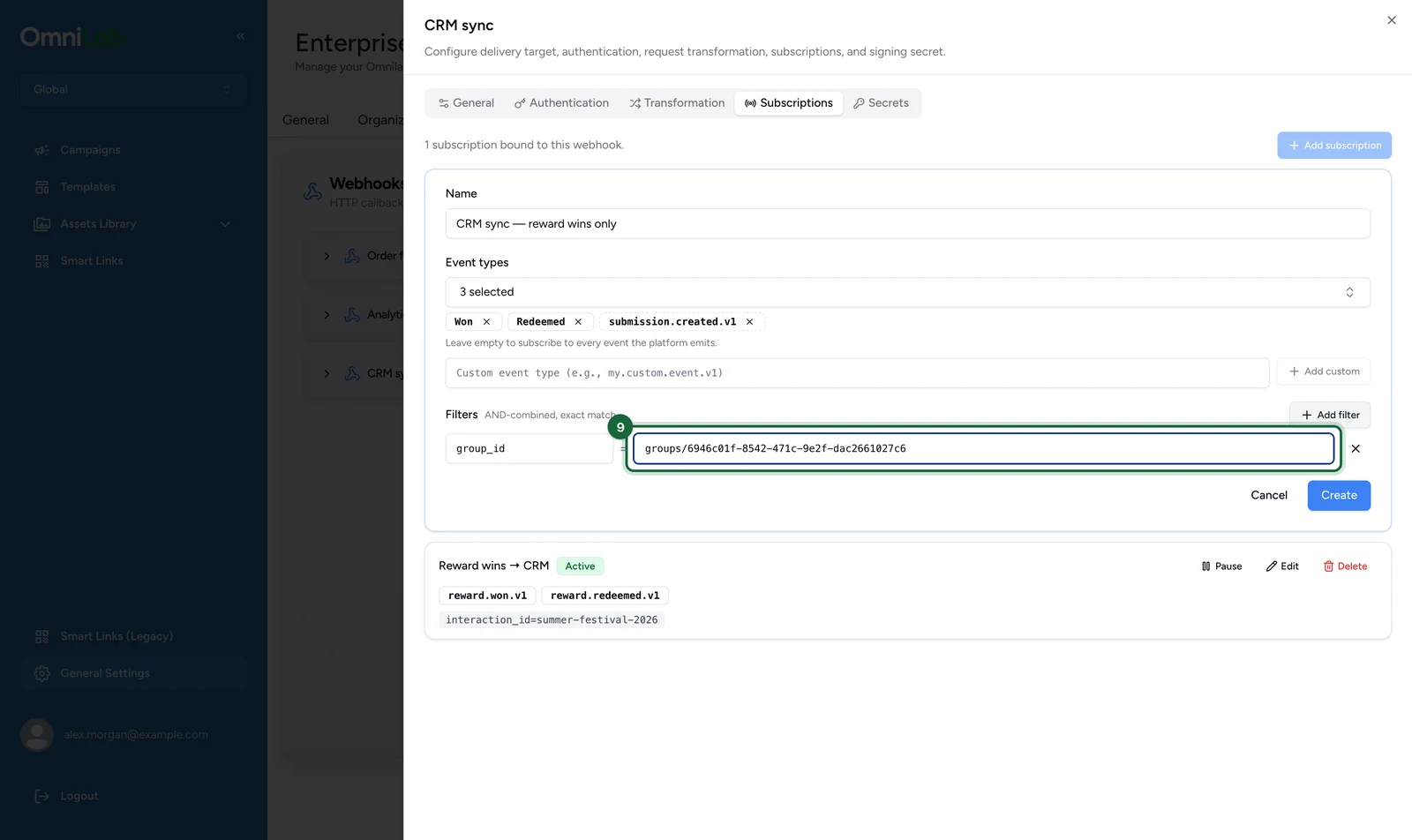Edit the subscription Name field
Image resolution: width=1412 pixels, height=840 pixels.
click(907, 224)
